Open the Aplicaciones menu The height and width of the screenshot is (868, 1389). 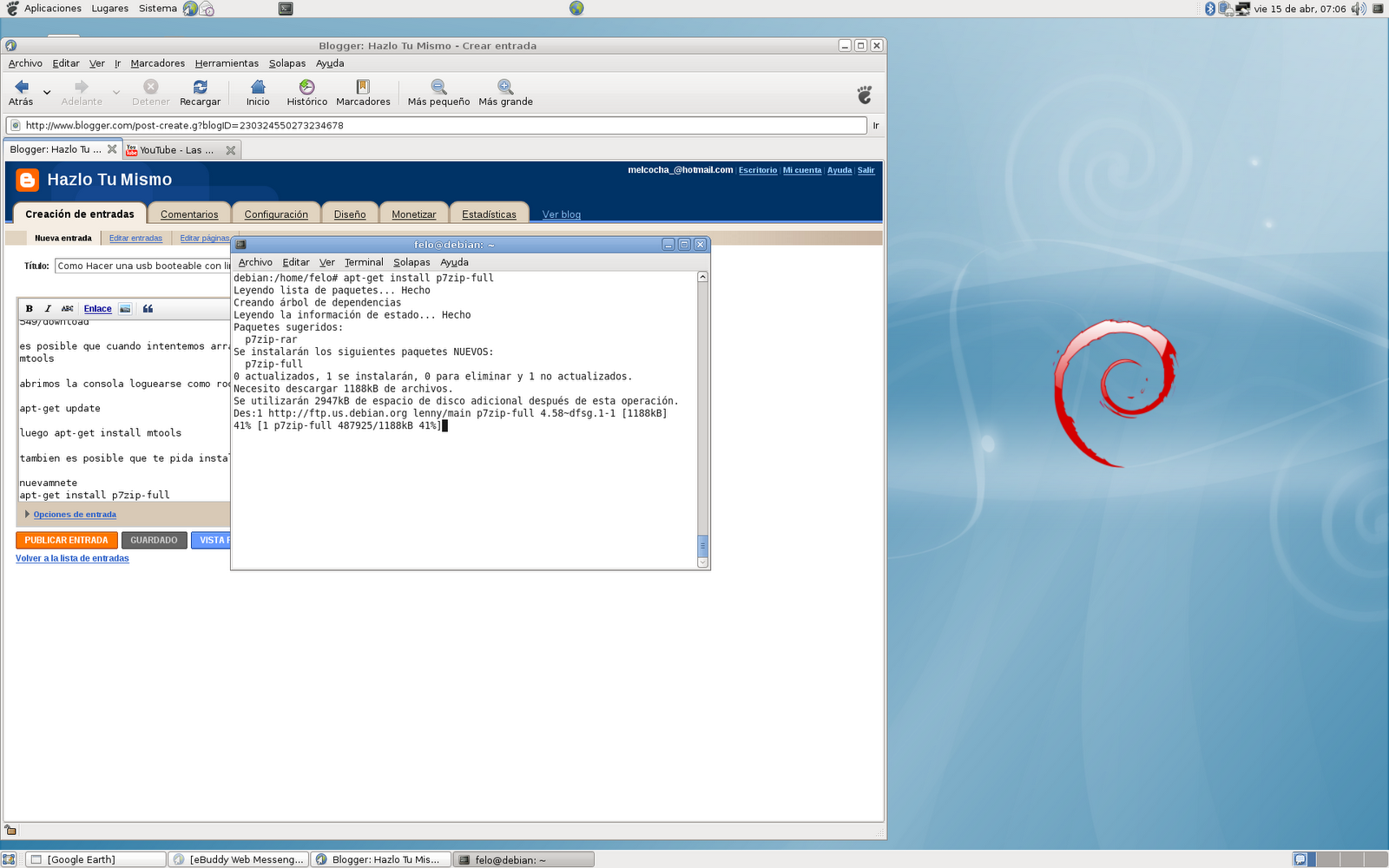click(x=52, y=9)
